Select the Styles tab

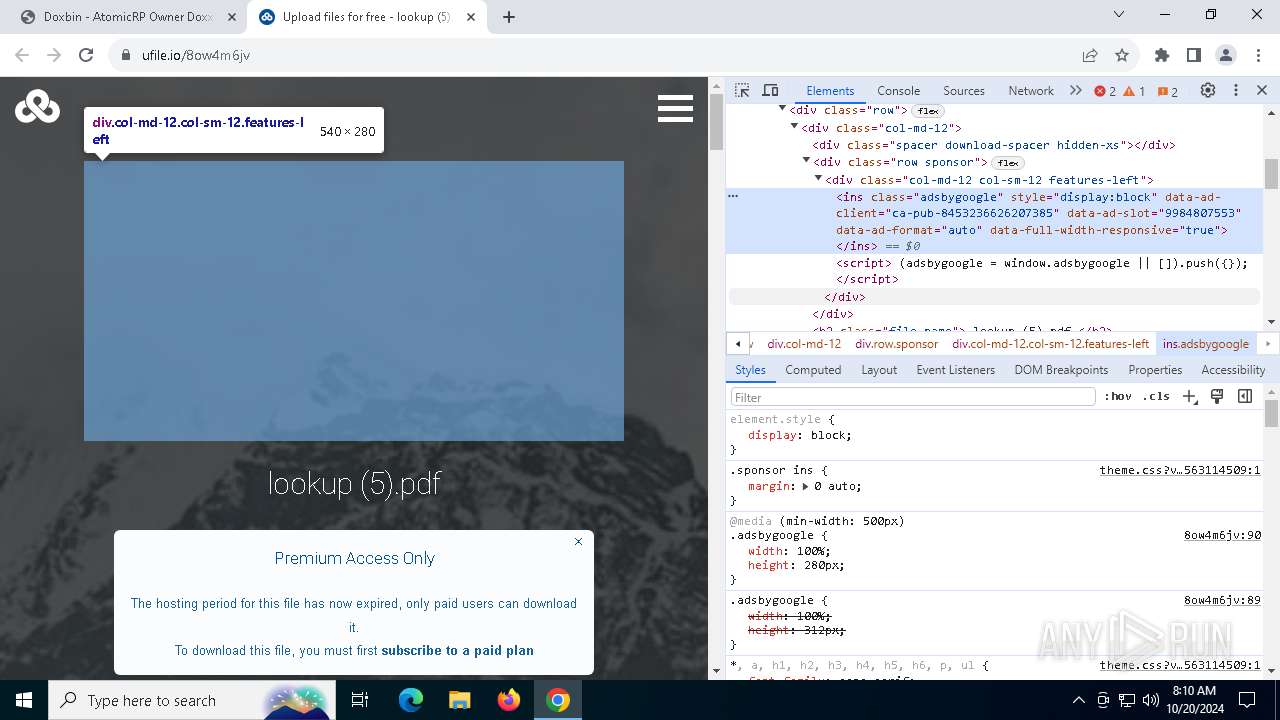click(x=750, y=370)
